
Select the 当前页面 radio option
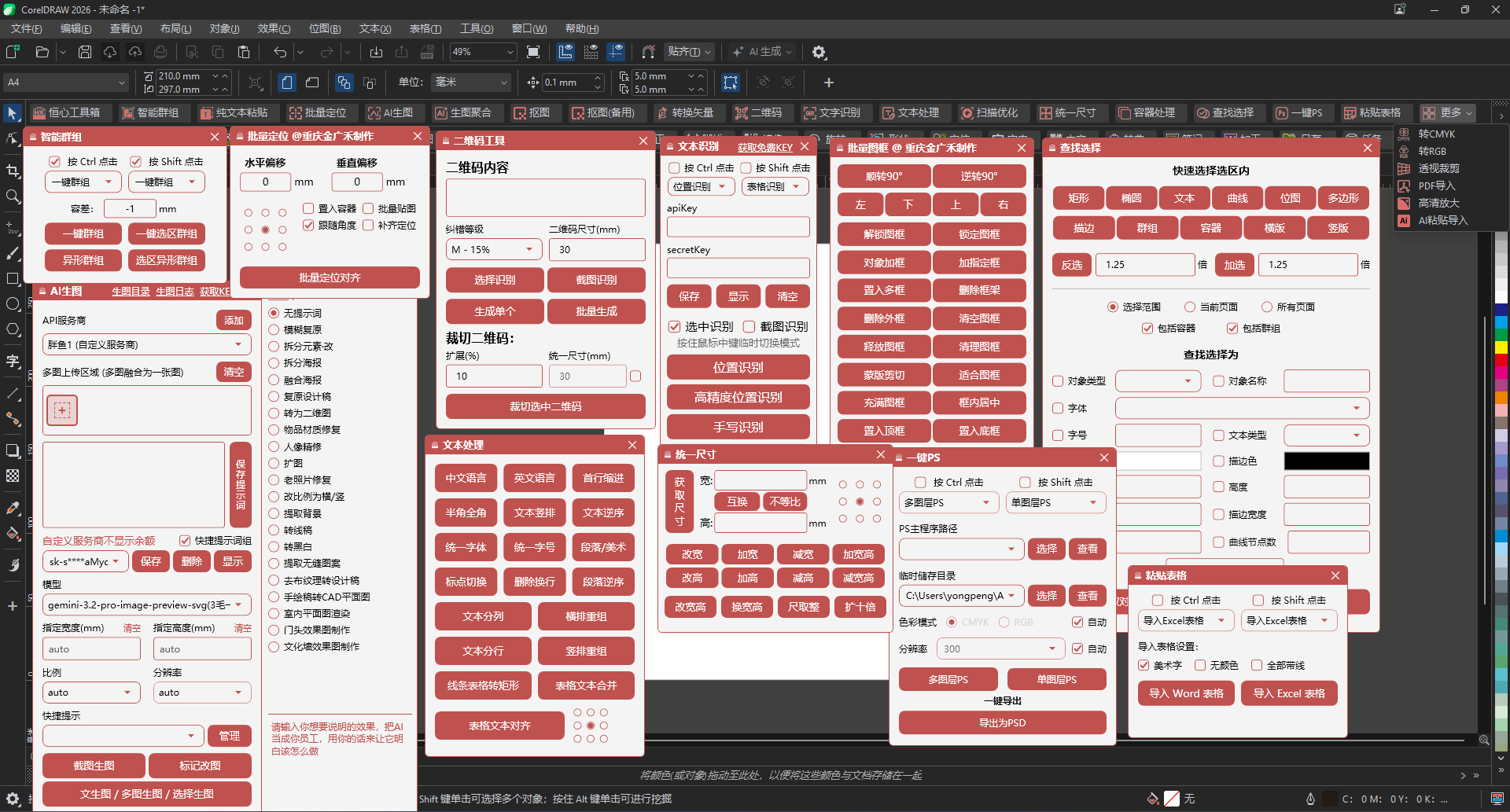[x=1190, y=307]
